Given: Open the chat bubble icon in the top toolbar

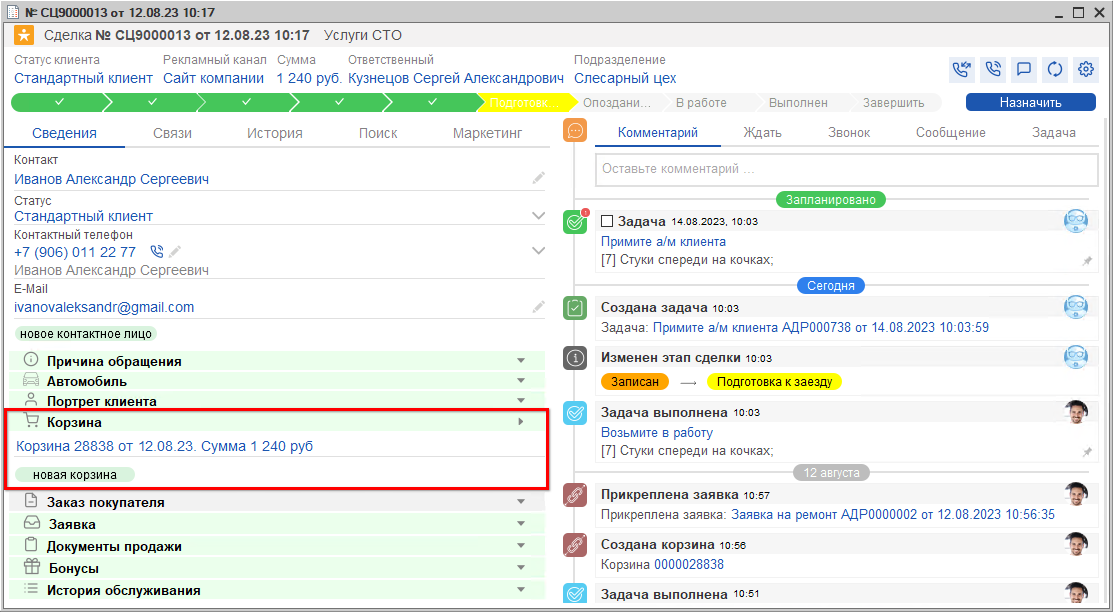Looking at the screenshot, I should [x=1023, y=70].
